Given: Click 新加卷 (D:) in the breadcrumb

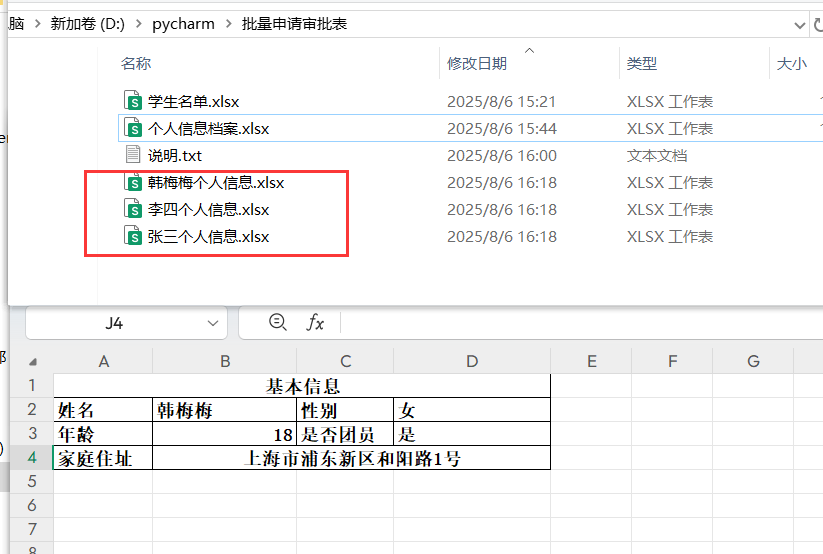Looking at the screenshot, I should [x=88, y=24].
